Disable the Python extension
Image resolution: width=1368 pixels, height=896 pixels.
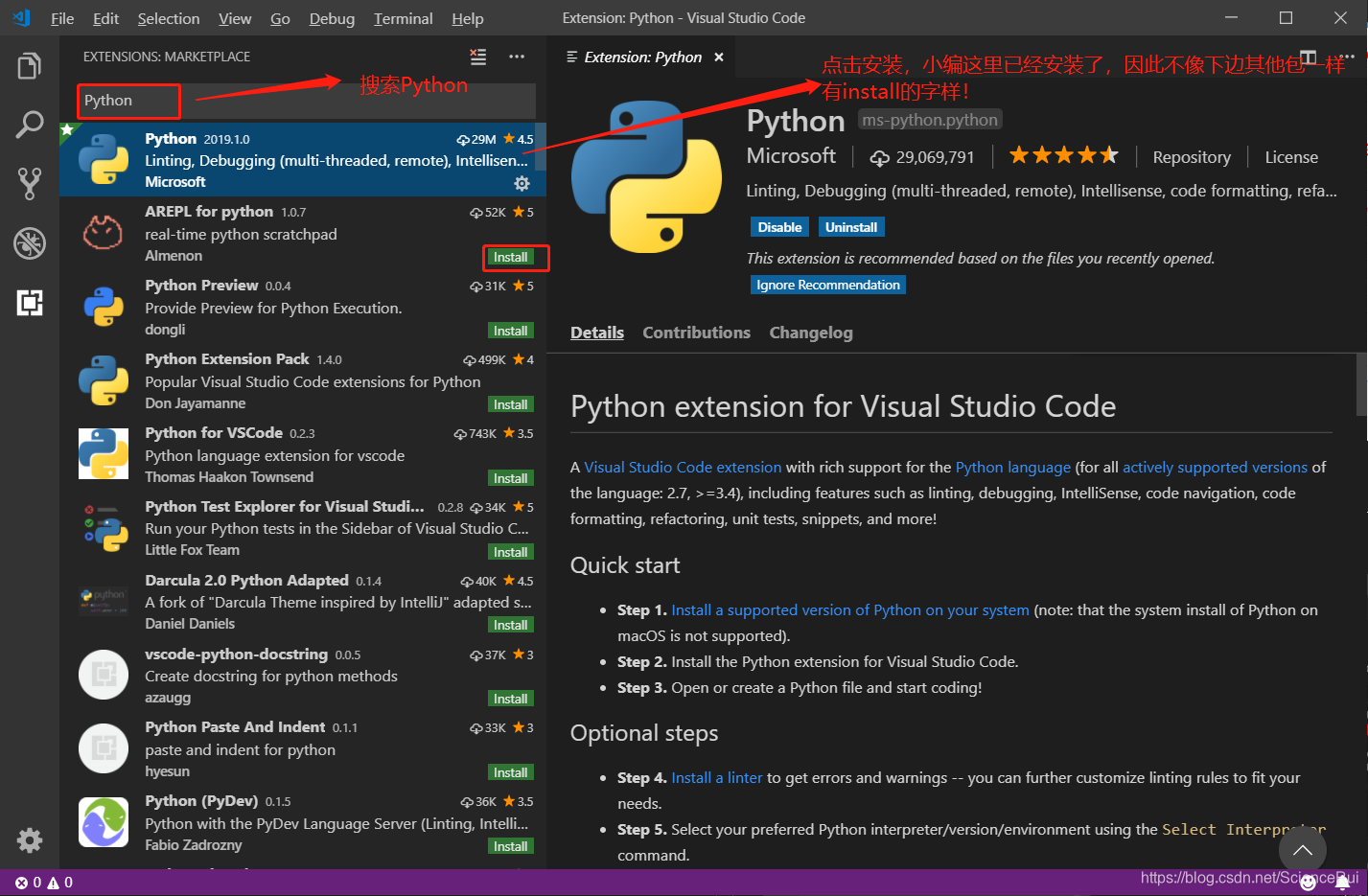779,227
